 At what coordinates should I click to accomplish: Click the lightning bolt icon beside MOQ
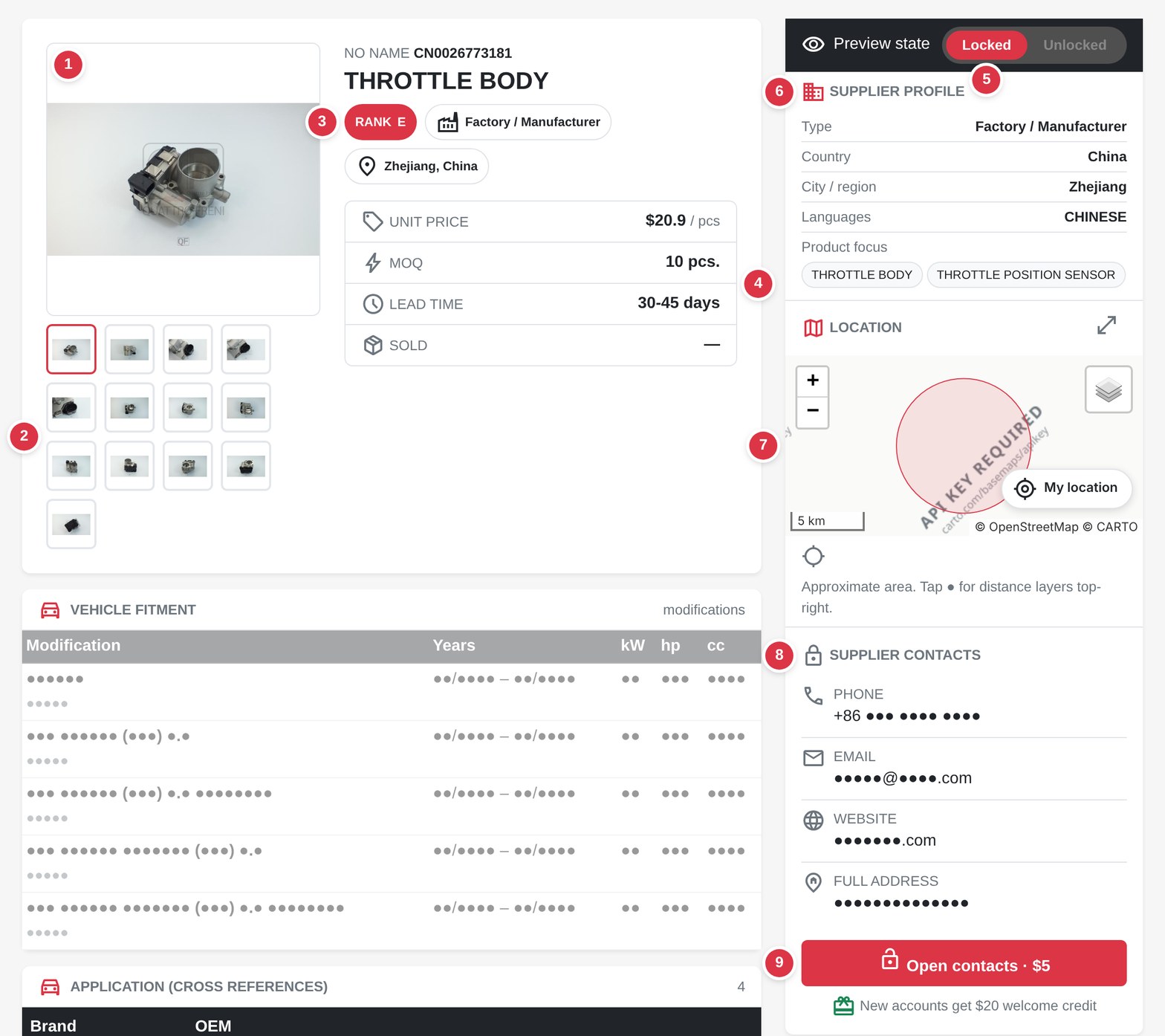point(372,262)
